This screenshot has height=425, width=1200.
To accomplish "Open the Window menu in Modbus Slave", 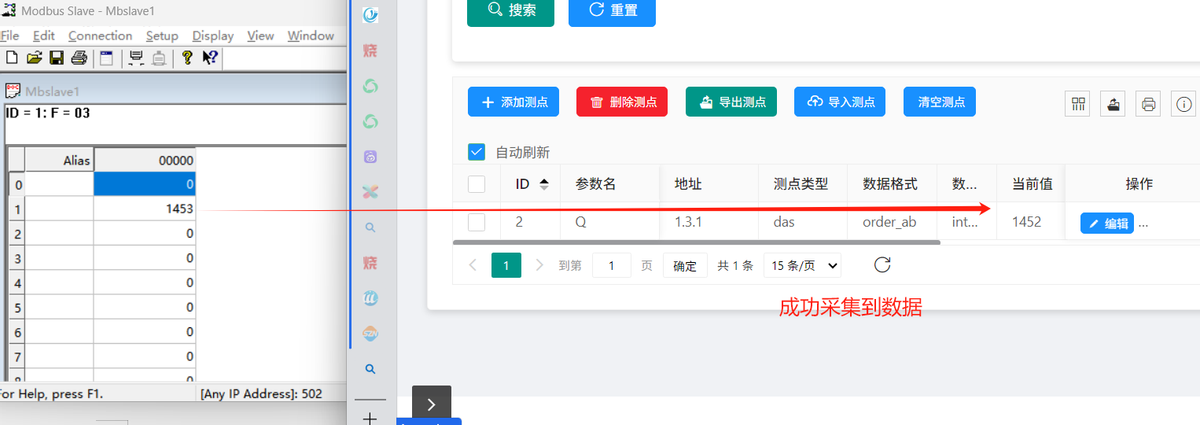I will coord(310,36).
